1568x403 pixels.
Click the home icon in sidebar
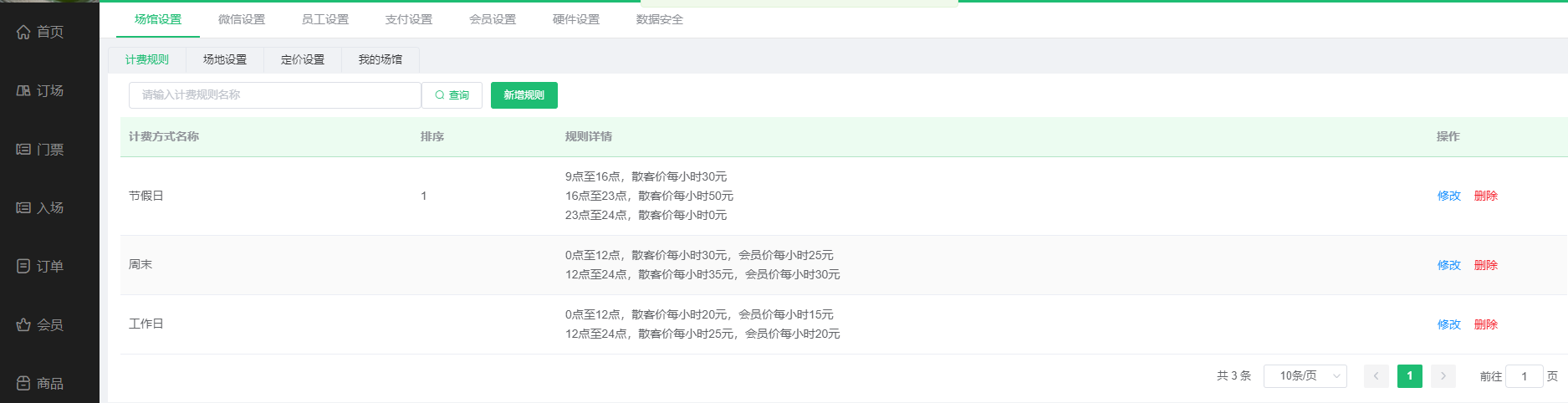23,32
